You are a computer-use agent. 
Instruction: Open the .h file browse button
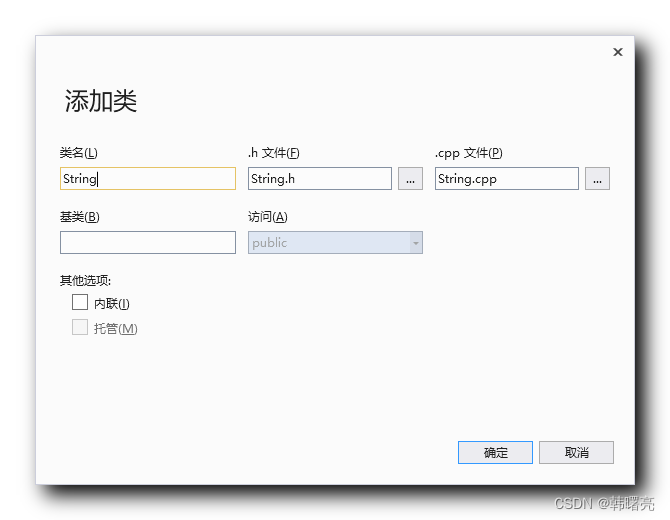(x=410, y=179)
